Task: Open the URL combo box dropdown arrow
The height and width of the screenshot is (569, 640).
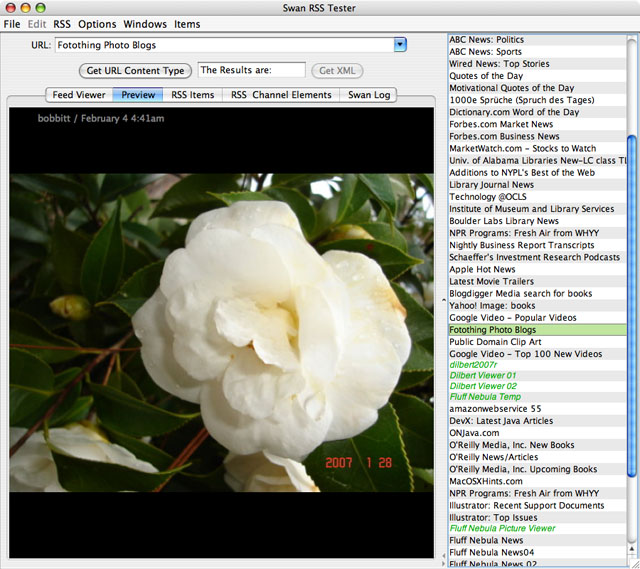Action: click(400, 45)
